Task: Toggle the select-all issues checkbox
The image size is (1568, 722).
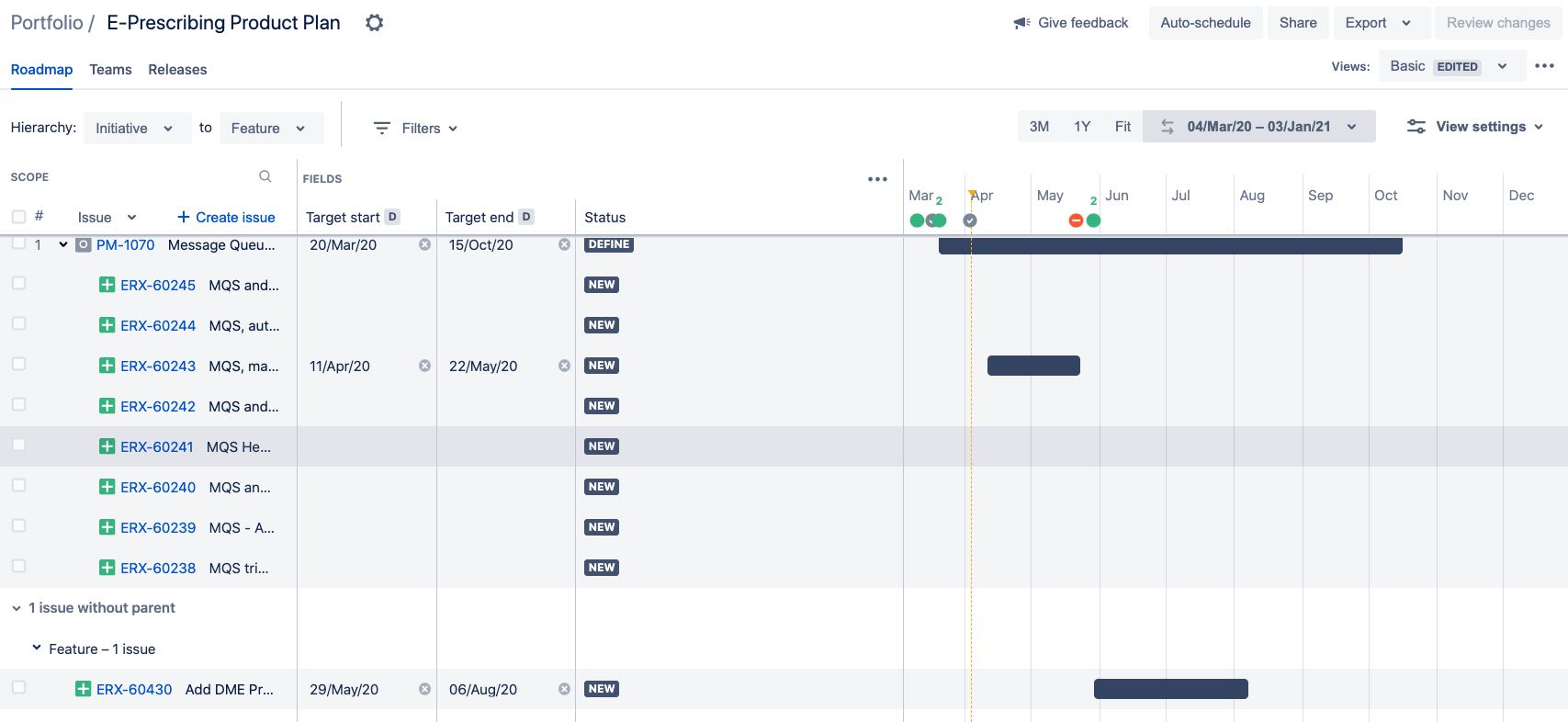Action: coord(18,217)
